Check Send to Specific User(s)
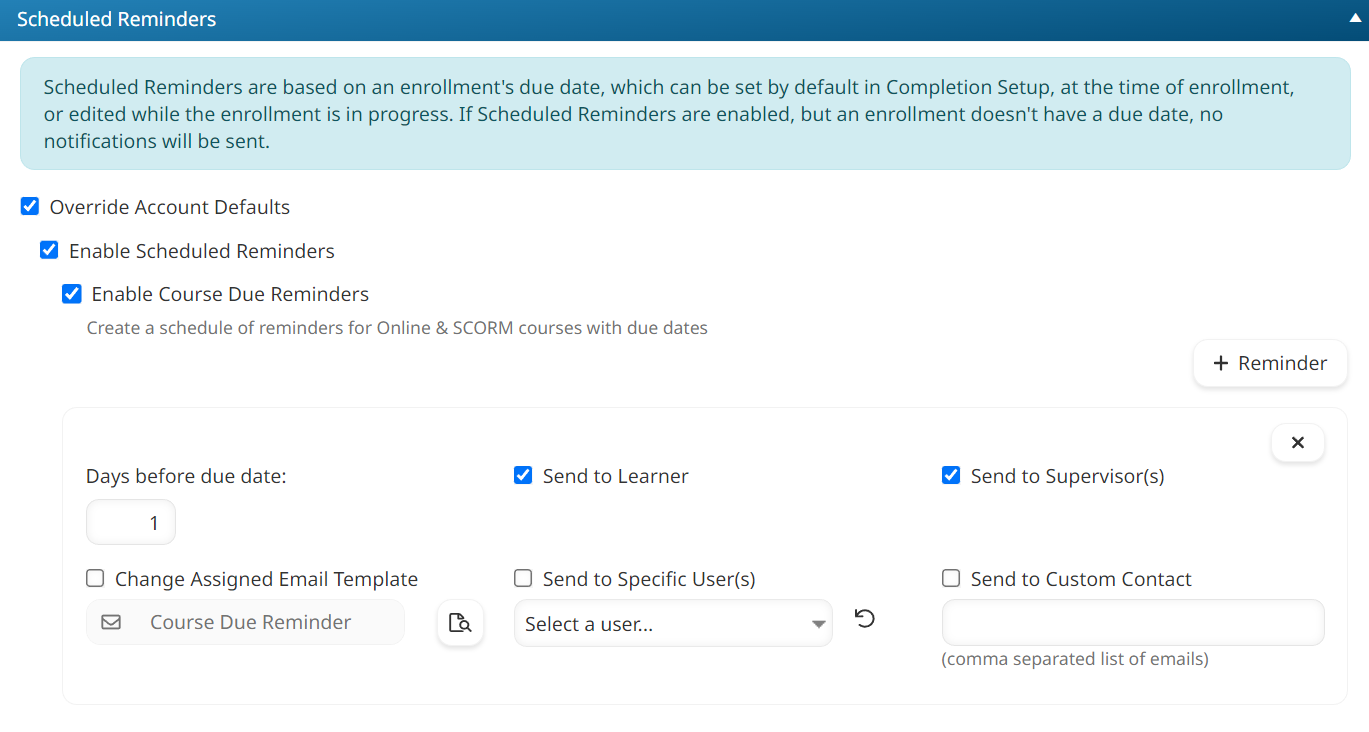 click(523, 578)
